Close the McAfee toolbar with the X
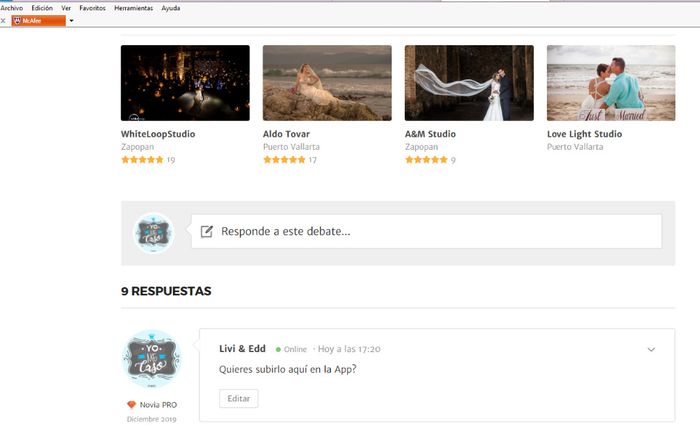This screenshot has width=700, height=425. coord(4,20)
